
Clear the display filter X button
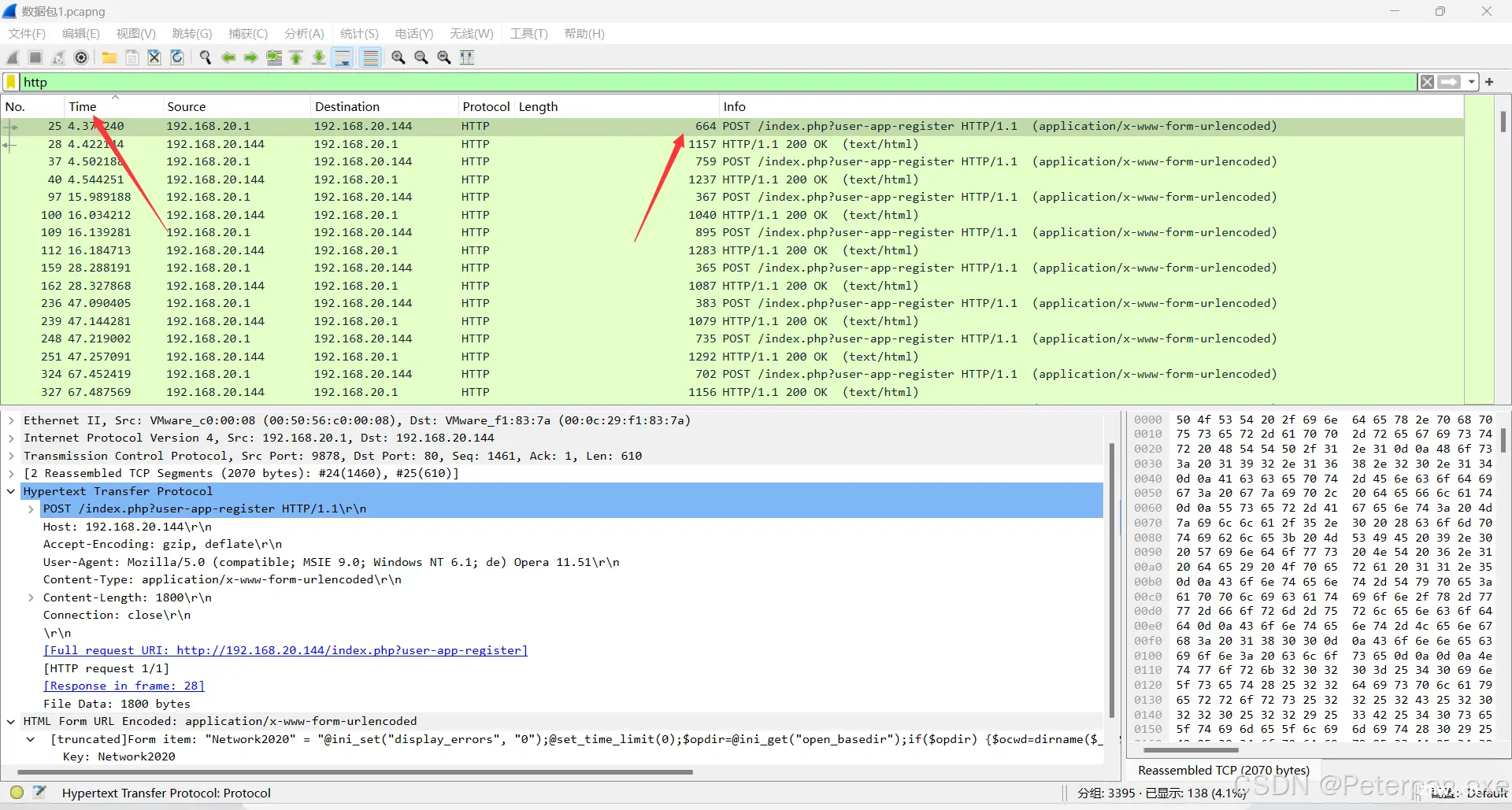[x=1427, y=82]
